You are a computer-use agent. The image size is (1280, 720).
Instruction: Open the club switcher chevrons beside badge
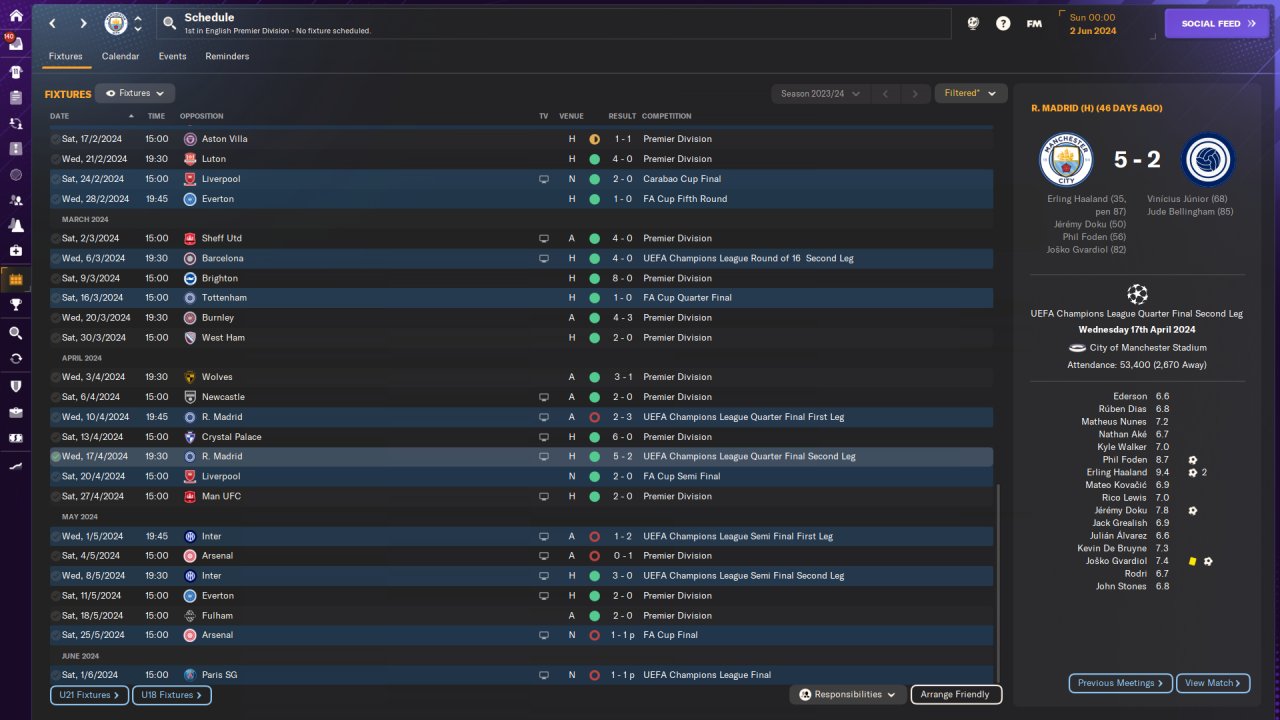[x=138, y=23]
